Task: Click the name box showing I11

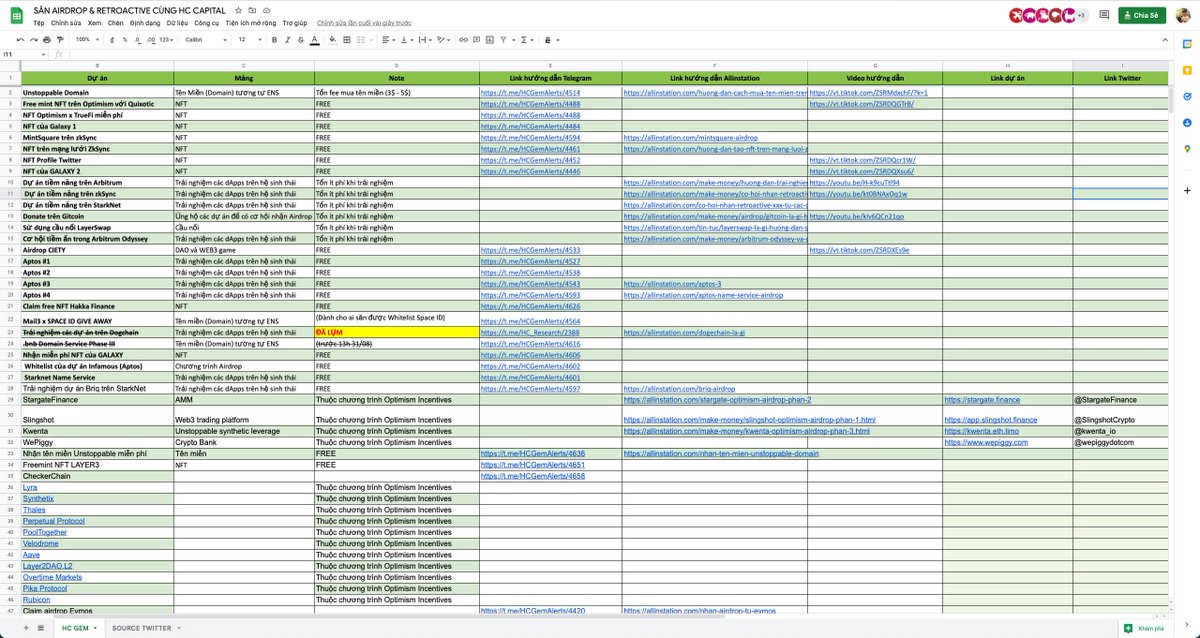Action: [x=20, y=54]
